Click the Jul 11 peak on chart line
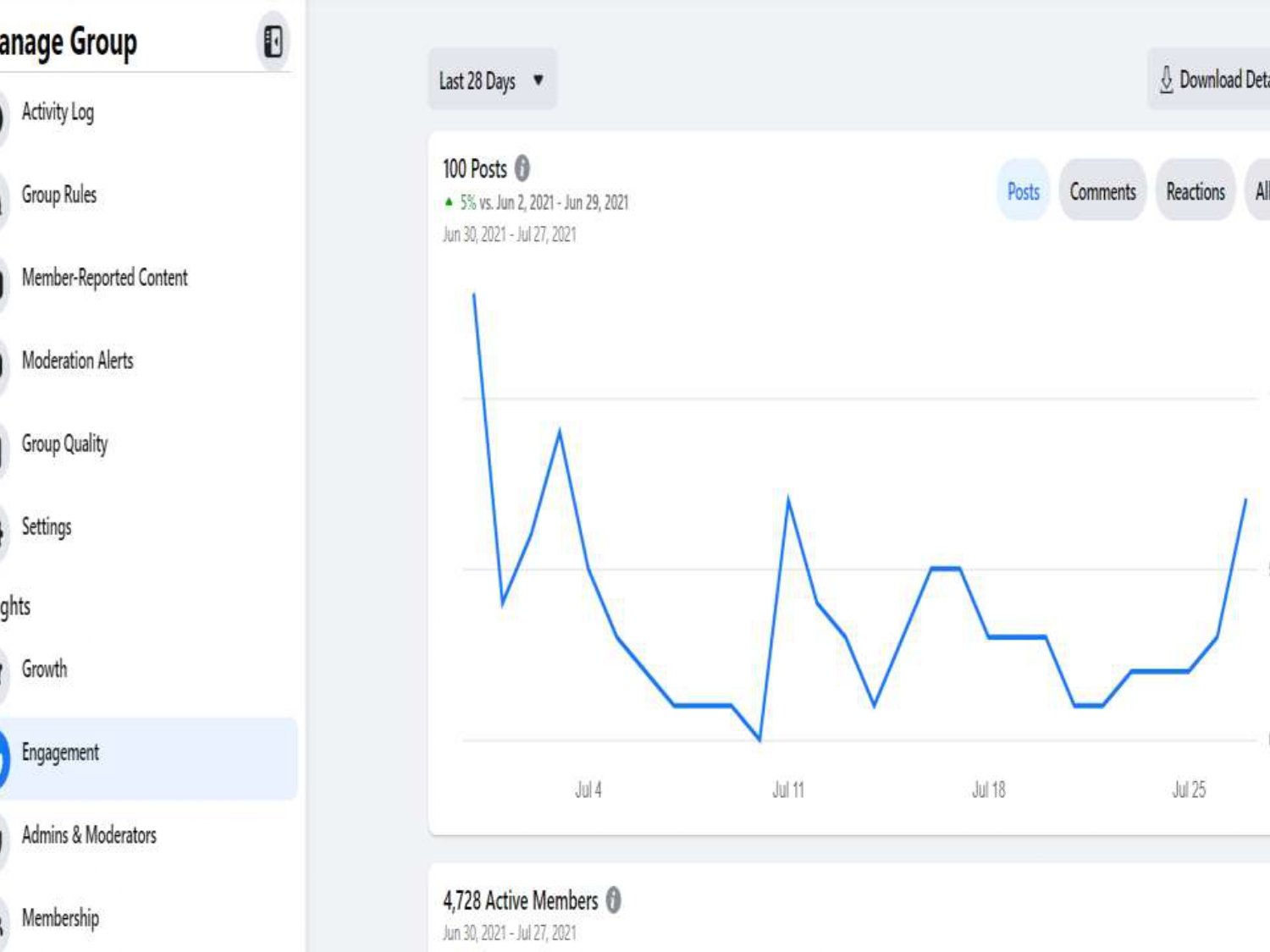Viewport: 1270px width, 952px height. (788, 500)
